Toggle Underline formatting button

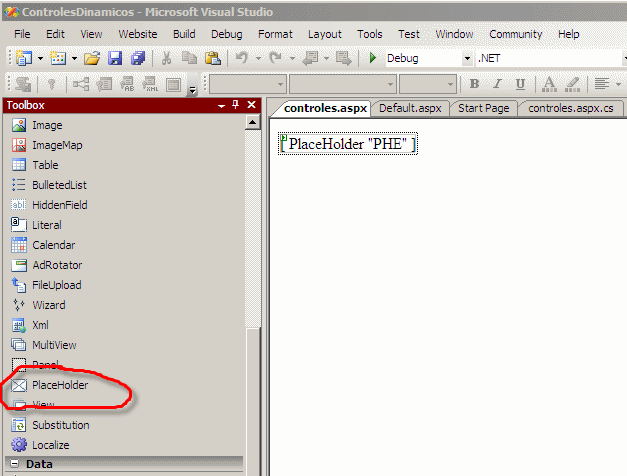click(520, 84)
